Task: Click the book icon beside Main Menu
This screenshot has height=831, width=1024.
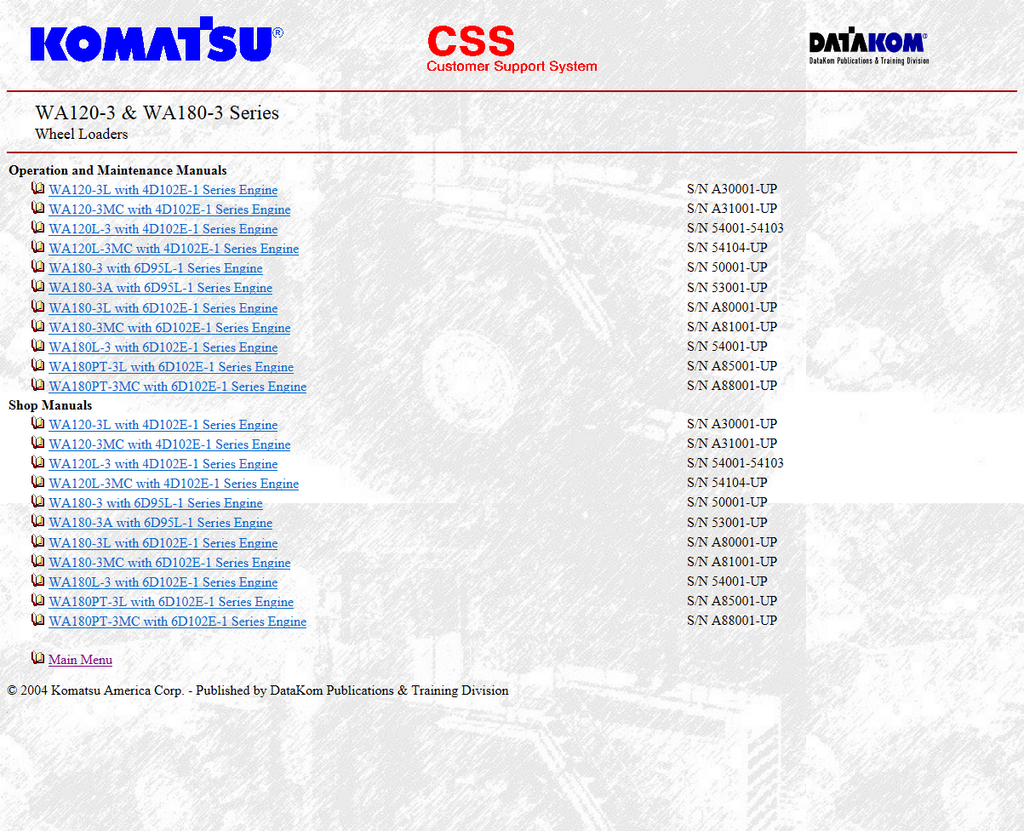Action: coord(38,659)
